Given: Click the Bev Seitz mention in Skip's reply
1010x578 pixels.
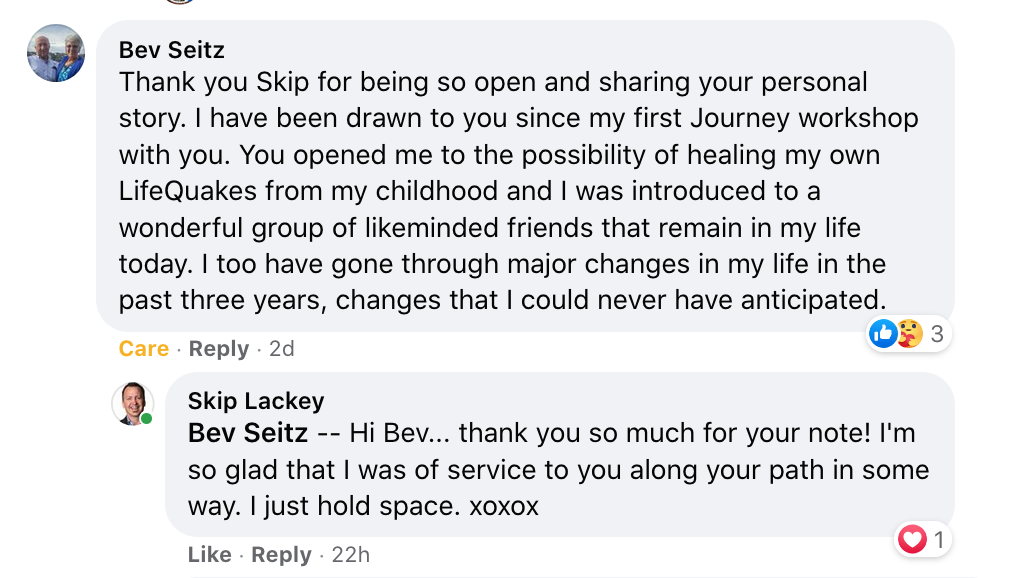Looking at the screenshot, I should pyautogui.click(x=248, y=434).
